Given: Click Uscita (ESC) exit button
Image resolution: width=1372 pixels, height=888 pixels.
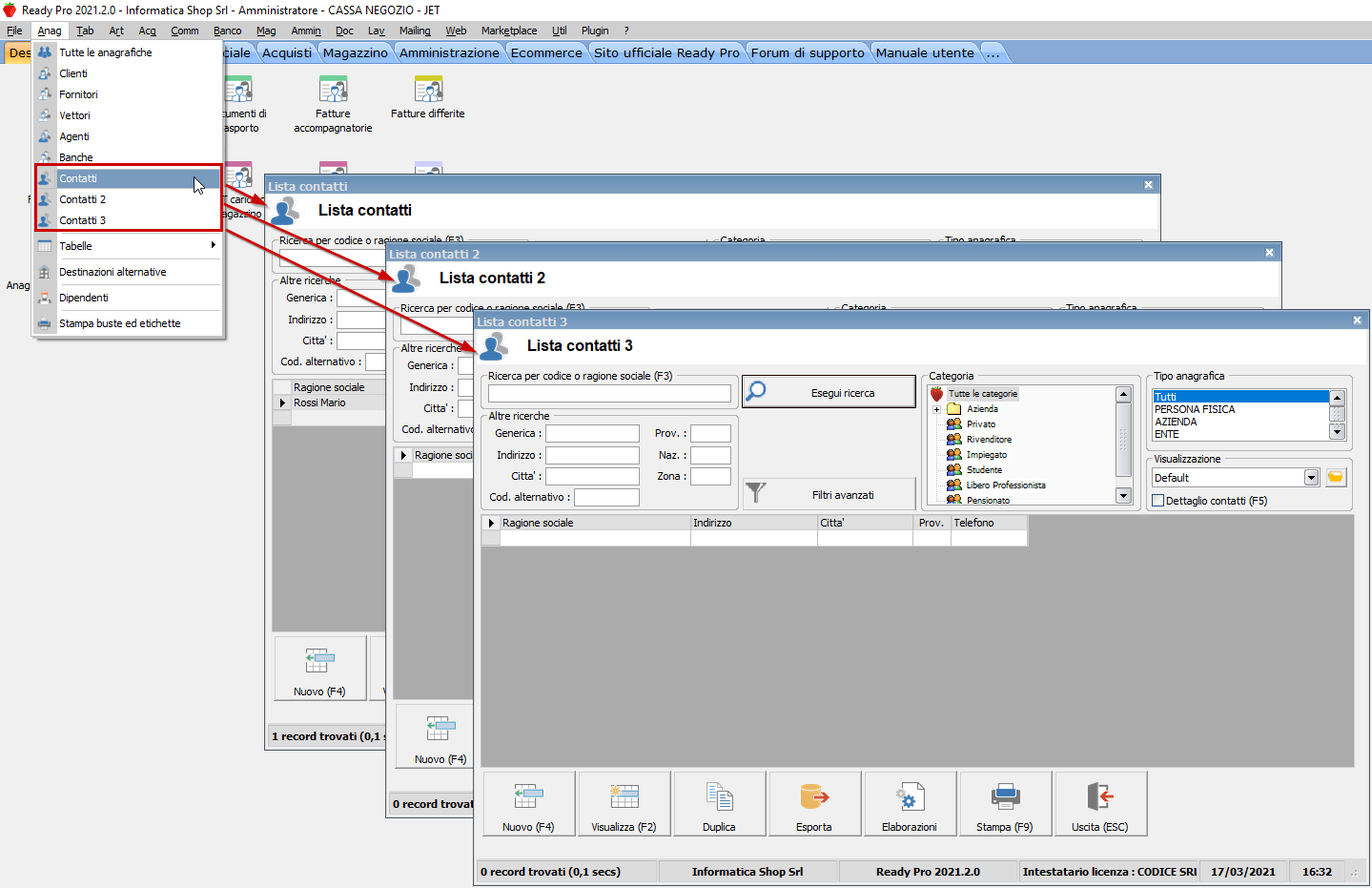Looking at the screenshot, I should point(1100,804).
